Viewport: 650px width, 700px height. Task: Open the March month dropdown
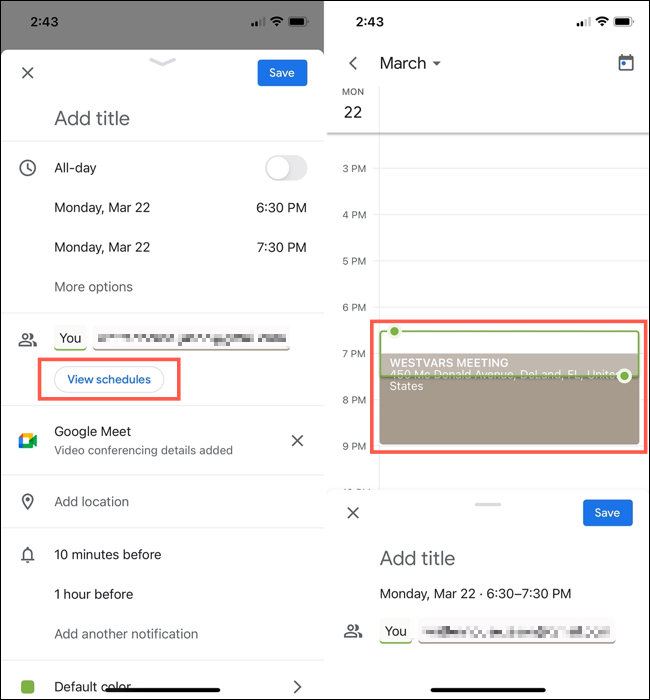(410, 63)
